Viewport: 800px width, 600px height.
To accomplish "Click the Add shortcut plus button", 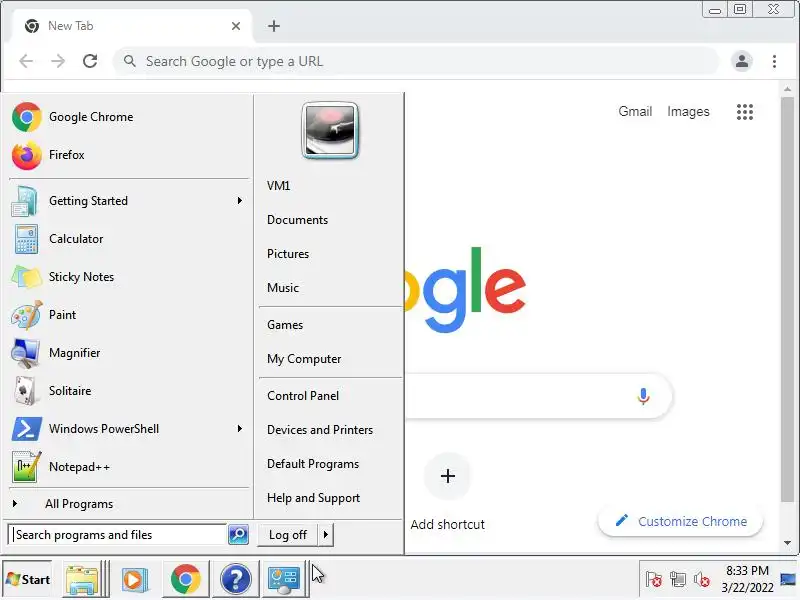I will [448, 477].
